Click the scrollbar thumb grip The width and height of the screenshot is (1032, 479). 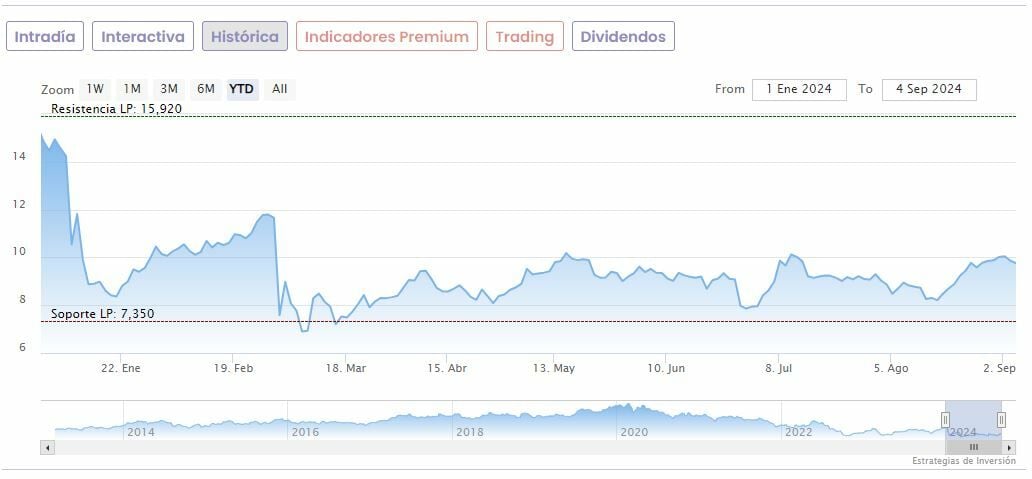[x=973, y=447]
